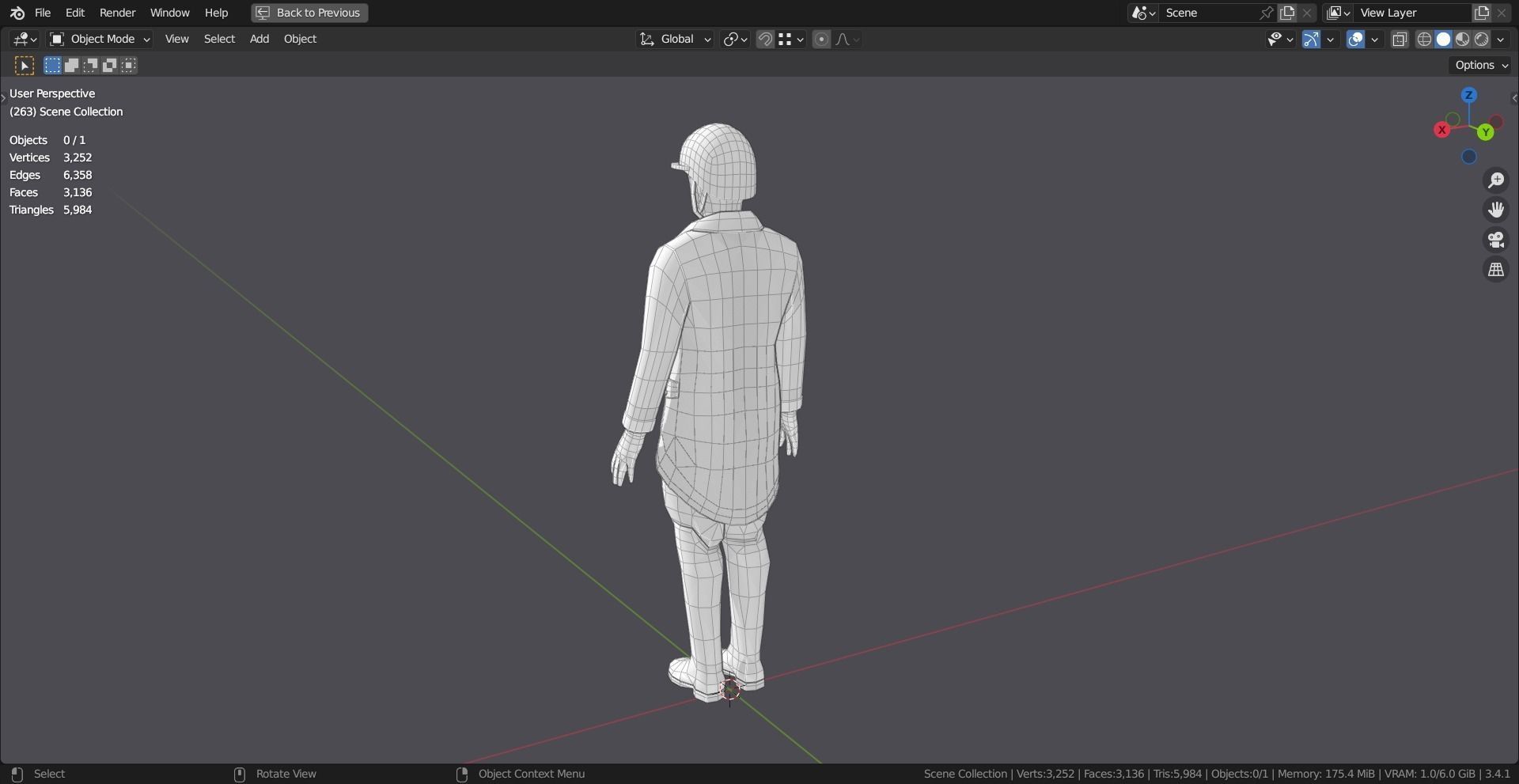The image size is (1519, 784).
Task: Select the Tweak cursor tool
Action: [24, 65]
